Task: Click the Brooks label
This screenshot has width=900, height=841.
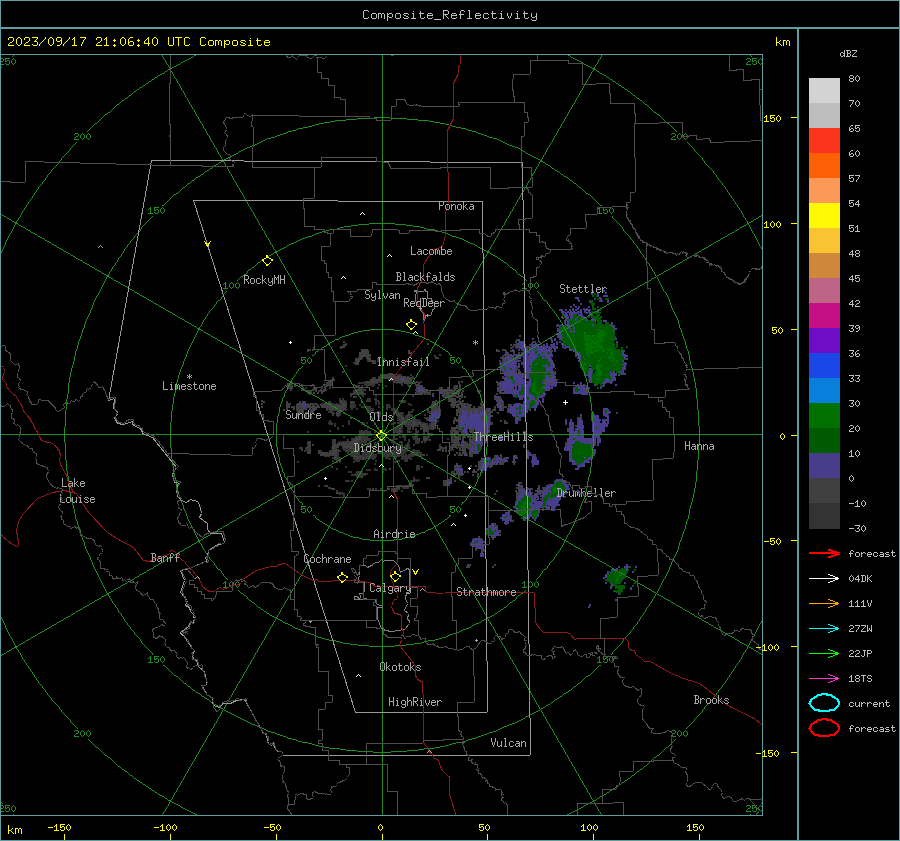Action: click(711, 700)
